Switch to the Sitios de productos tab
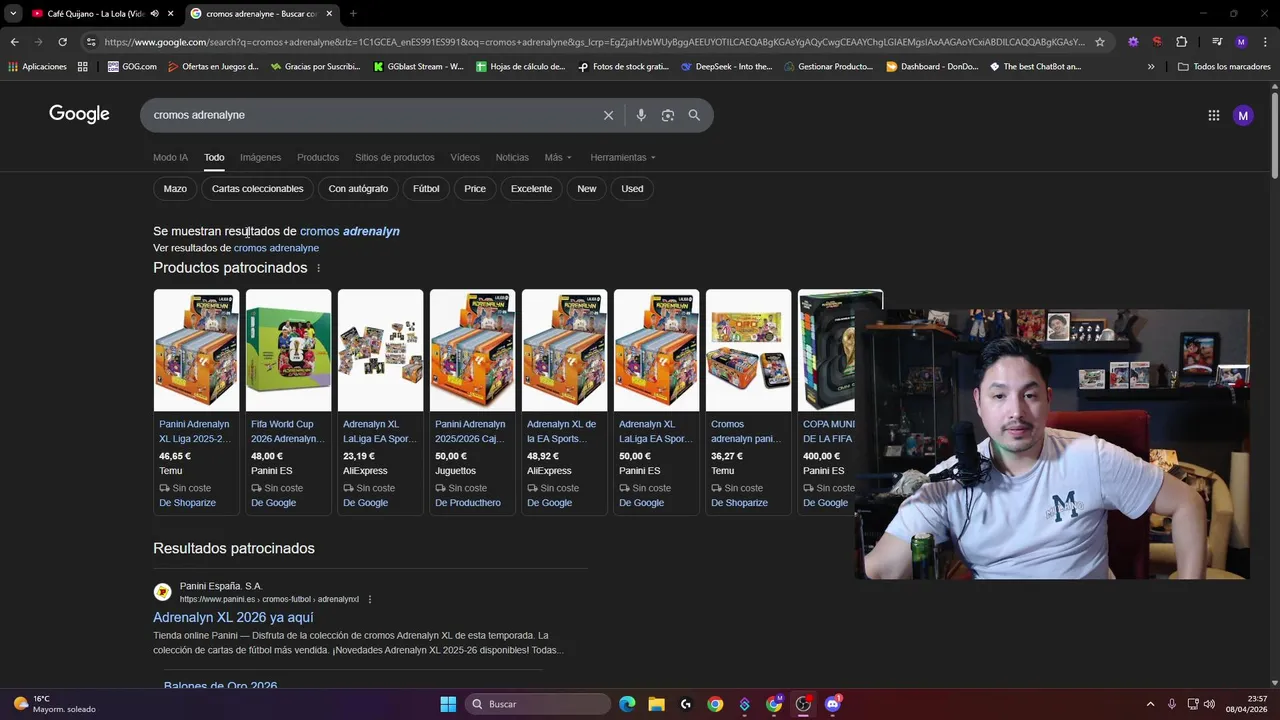This screenshot has height=720, width=1280. point(394,157)
